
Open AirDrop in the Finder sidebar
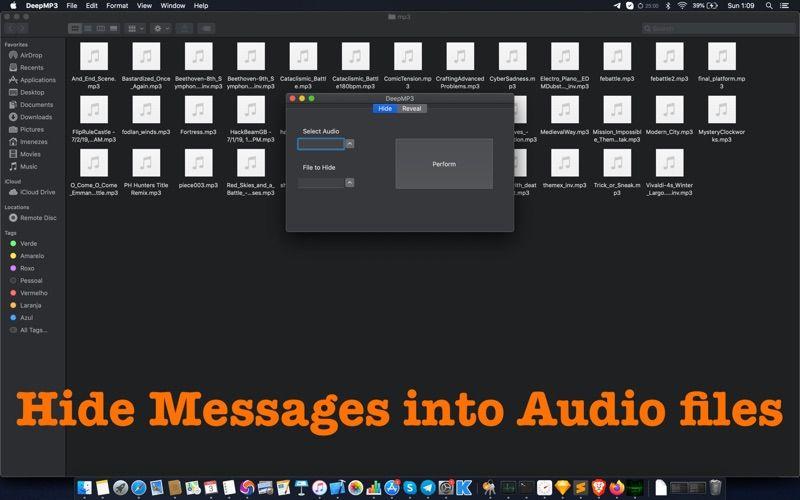coord(30,56)
